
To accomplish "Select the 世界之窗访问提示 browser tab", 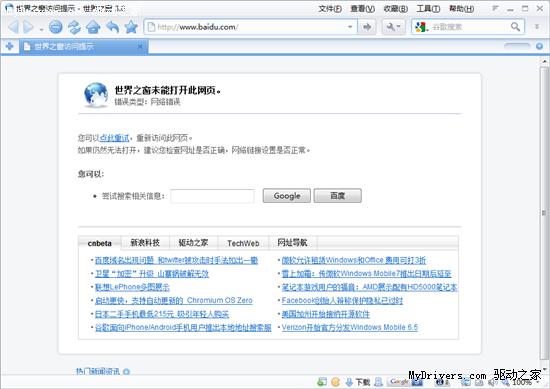I will pyautogui.click(x=83, y=46).
